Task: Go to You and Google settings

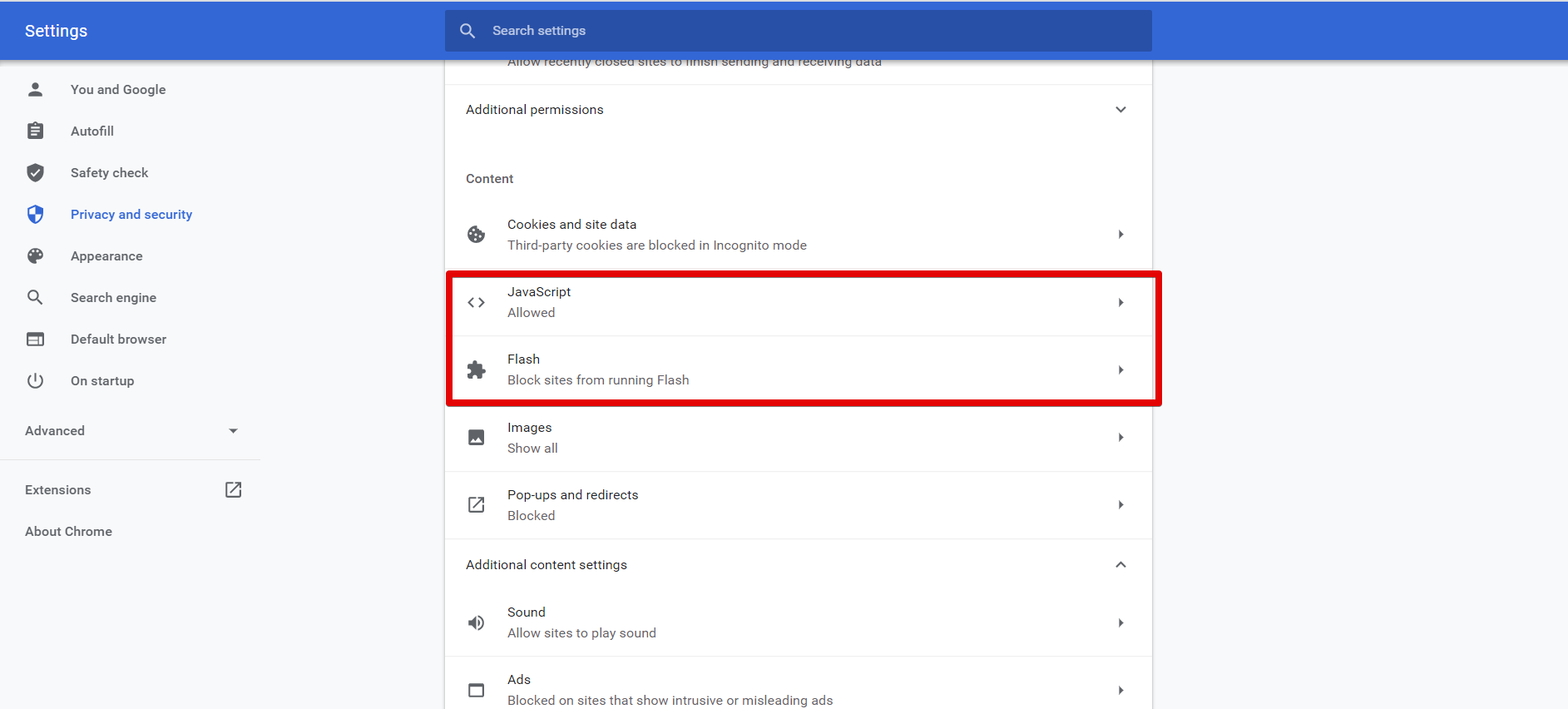Action: click(x=118, y=89)
